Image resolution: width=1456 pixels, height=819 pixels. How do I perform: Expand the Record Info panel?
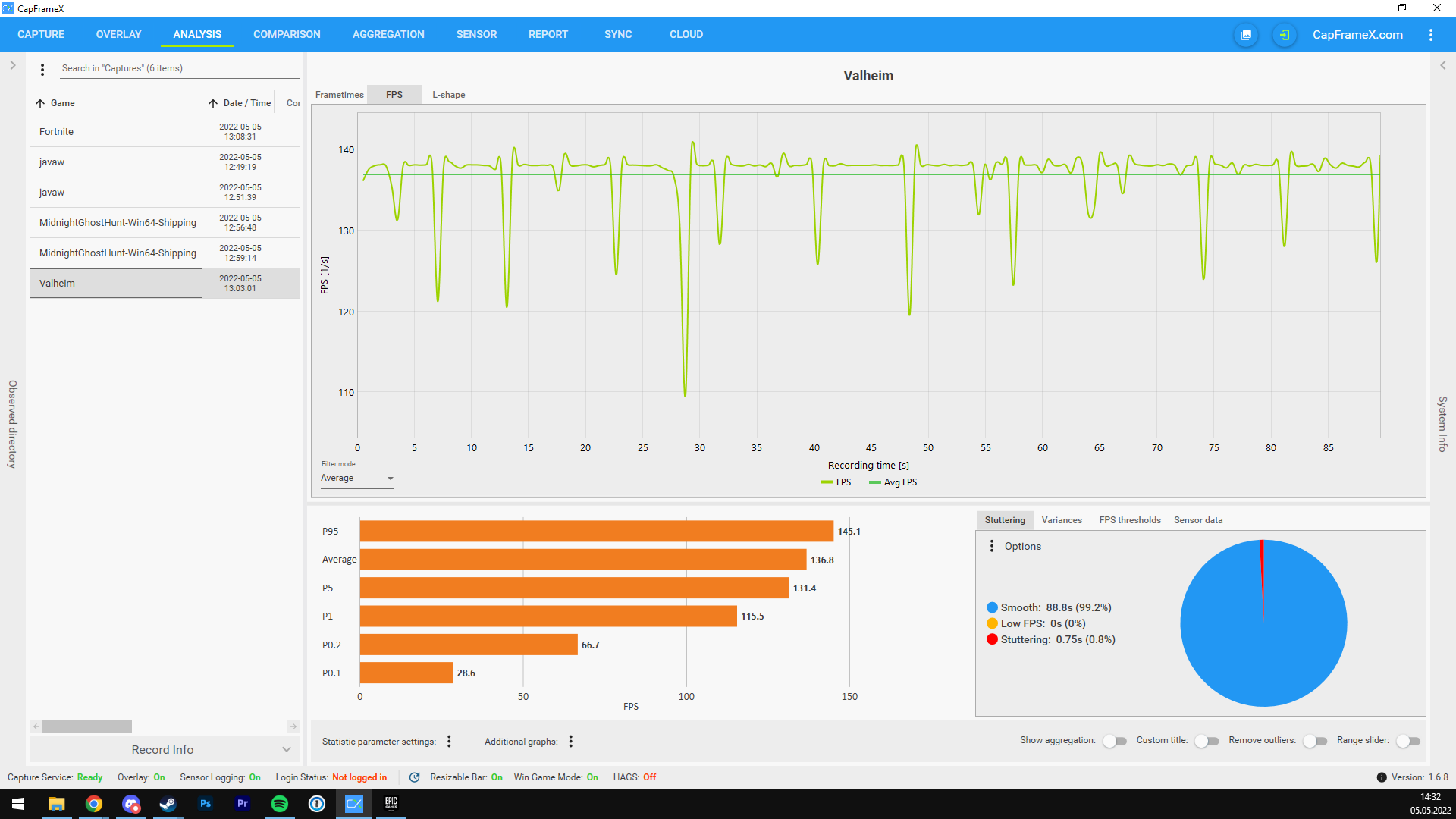[x=164, y=749]
